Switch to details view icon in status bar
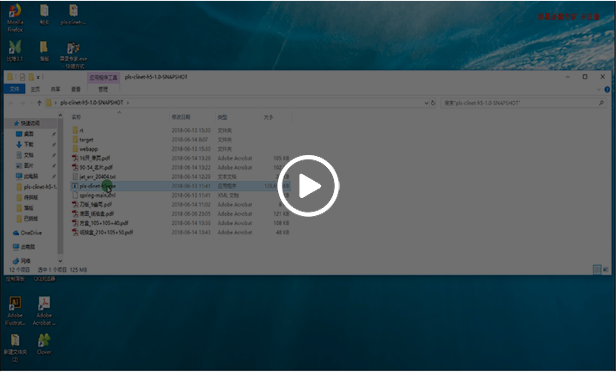Screen dimensions: 616x372 [597, 269]
